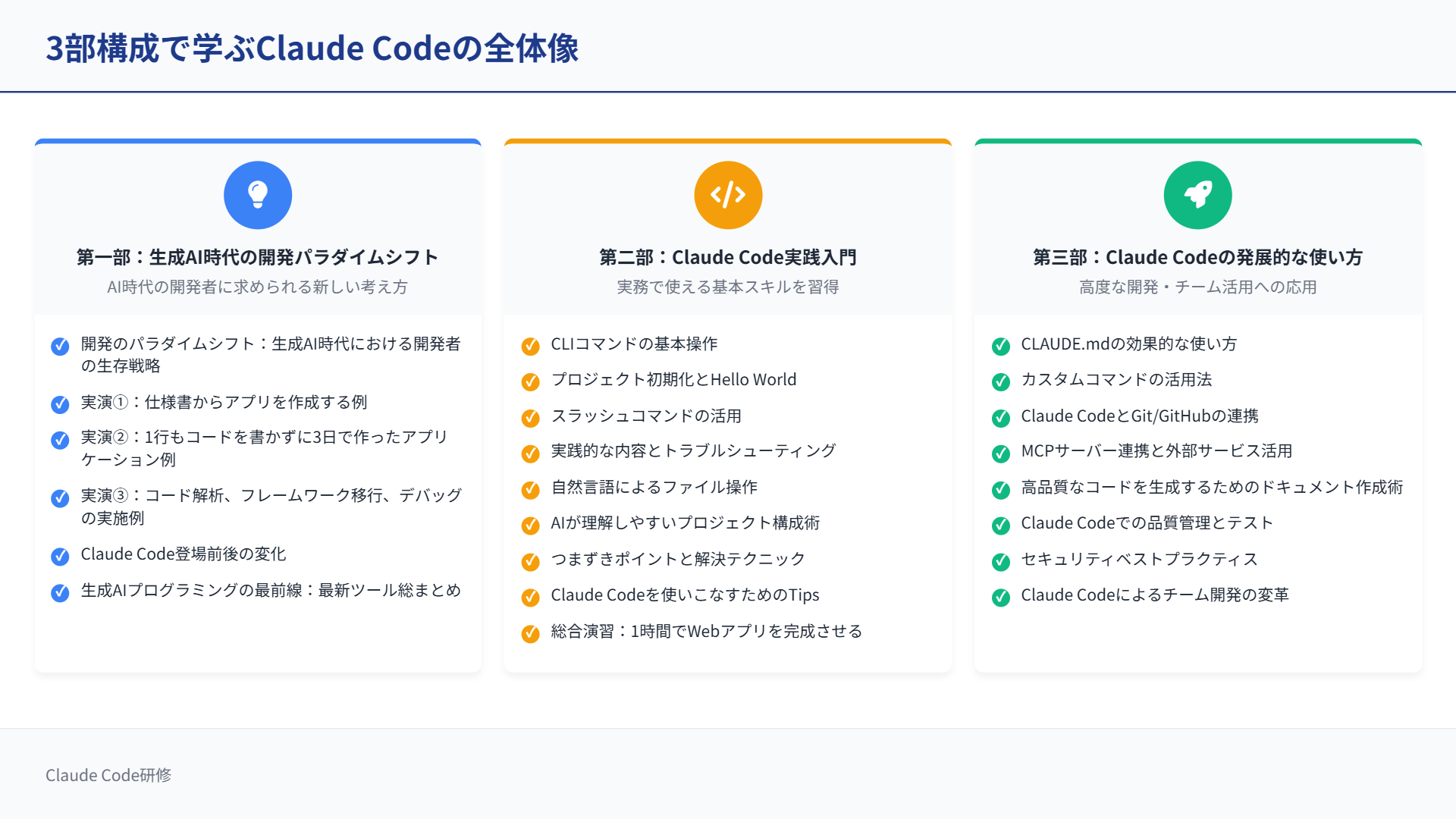Click the check icon beside セキュリティベストプラクティス
This screenshot has height=819, width=1456.
(x=1001, y=562)
